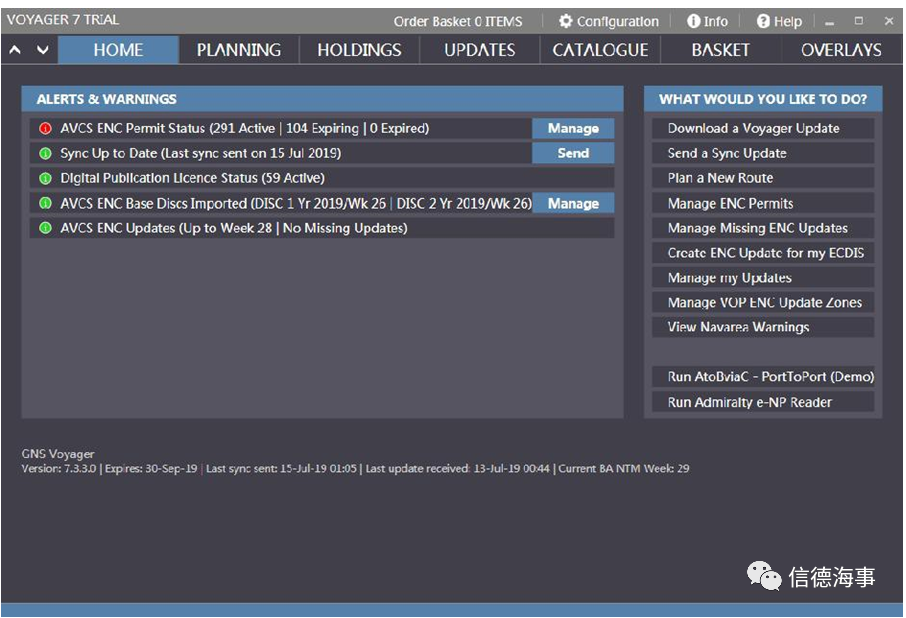Click the up chevron arrow beside HOME
The height and width of the screenshot is (618, 906).
(x=16, y=50)
